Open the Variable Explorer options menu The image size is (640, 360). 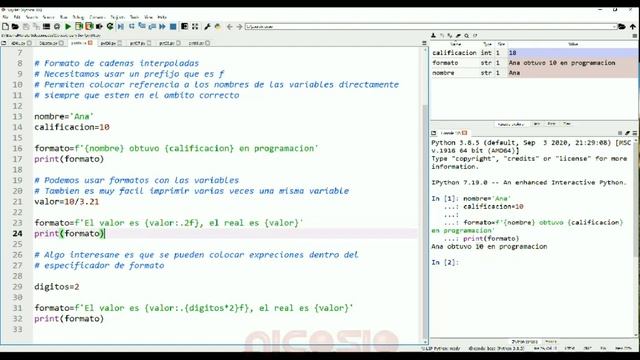[x=635, y=36]
